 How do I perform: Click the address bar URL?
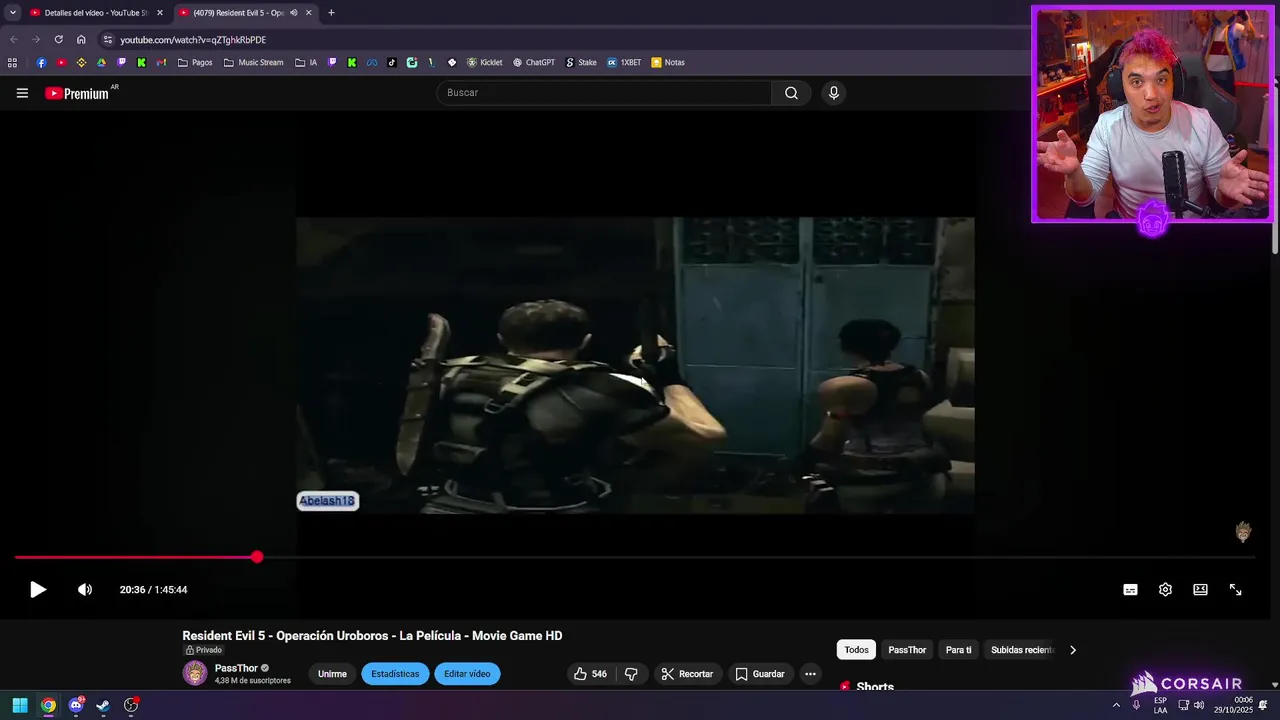click(193, 40)
